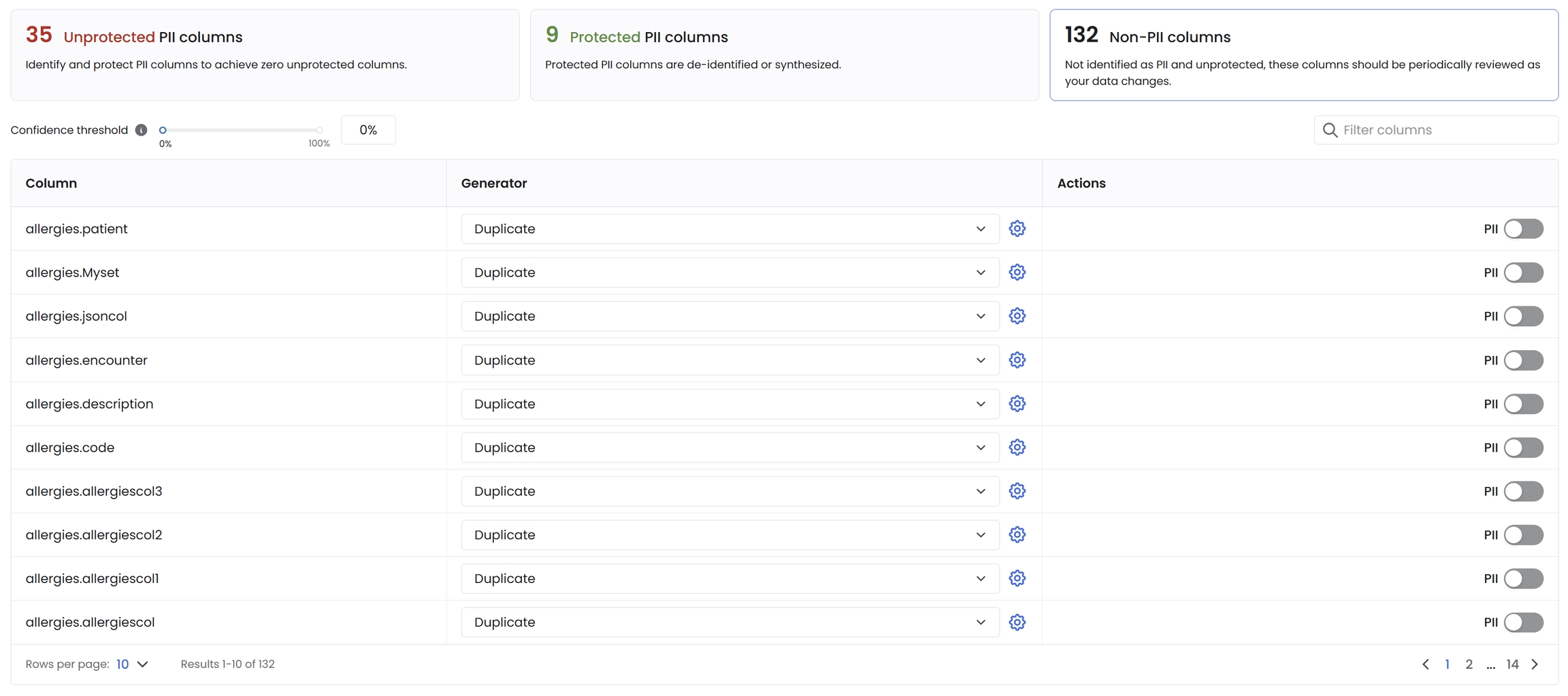Open generator options gear for allergies.description
Image resolution: width=1568 pixels, height=696 pixels.
[x=1017, y=404]
